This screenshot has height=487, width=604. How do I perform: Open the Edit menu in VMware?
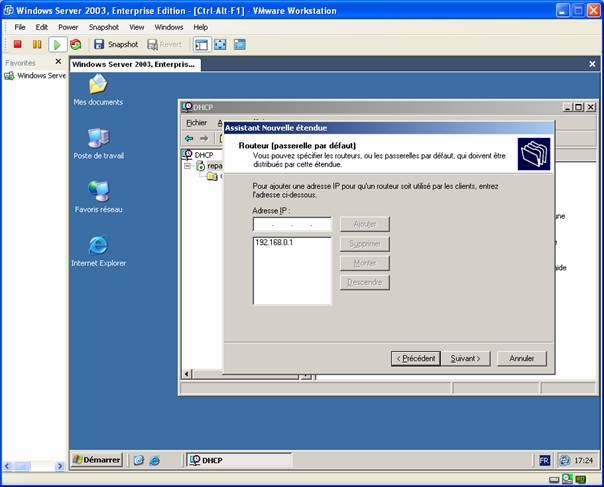42,27
